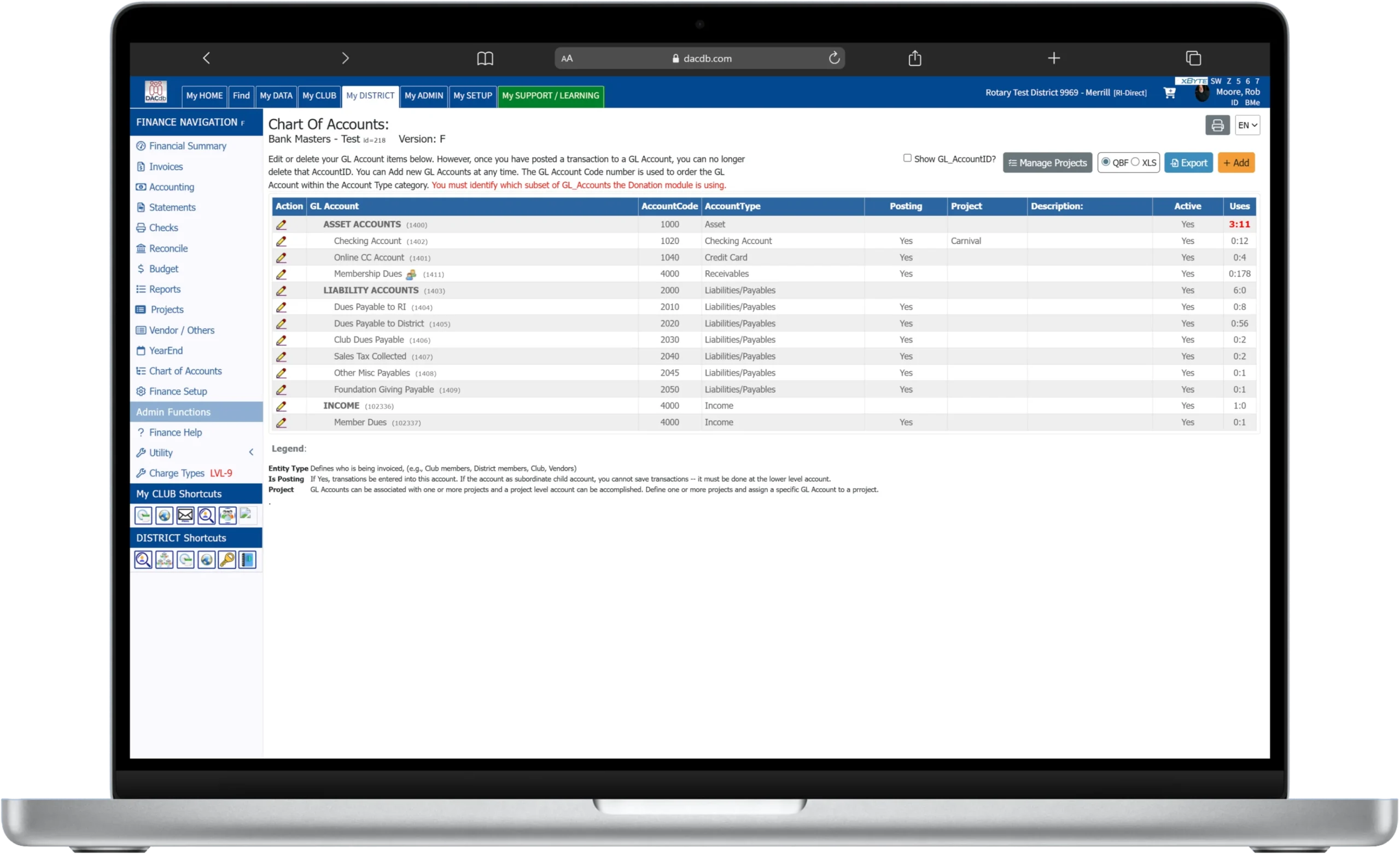This screenshot has width=1400, height=855.
Task: Click Safari share icon
Action: click(915, 58)
